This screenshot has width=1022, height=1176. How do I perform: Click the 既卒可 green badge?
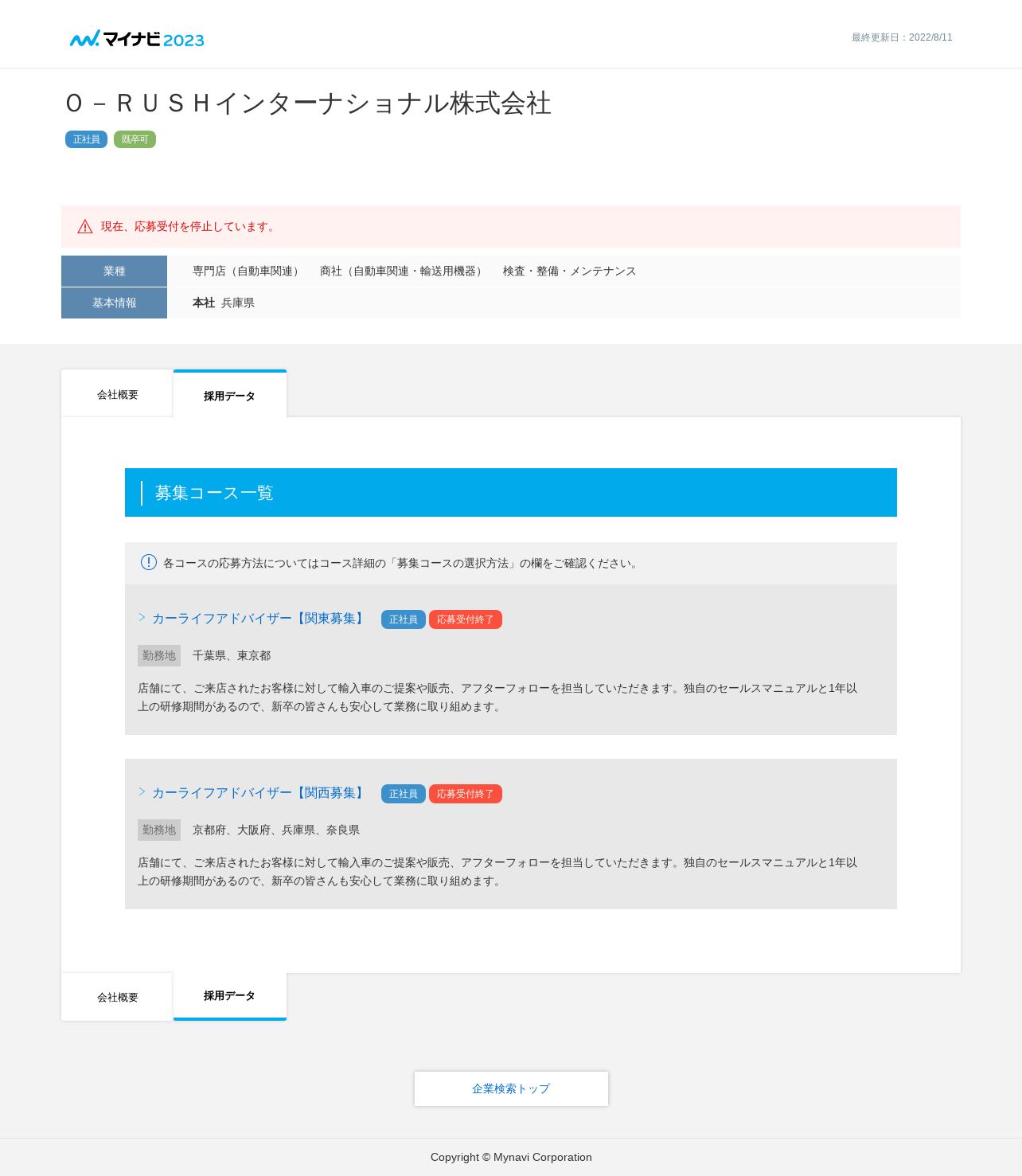135,139
